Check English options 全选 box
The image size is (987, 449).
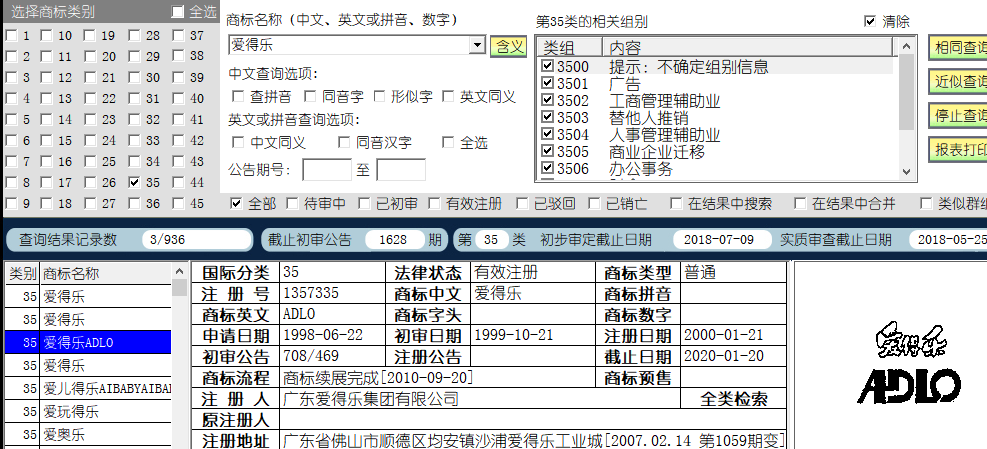pyautogui.click(x=448, y=142)
